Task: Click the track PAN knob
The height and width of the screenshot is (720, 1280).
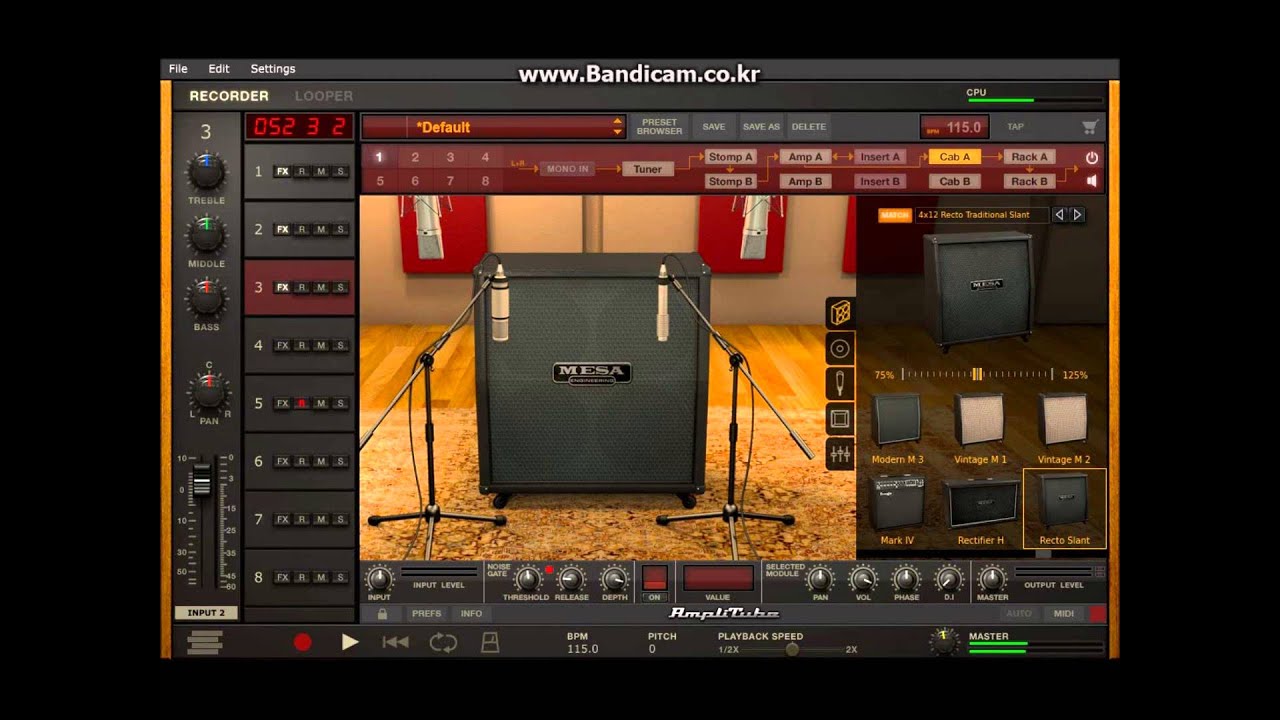Action: [x=208, y=392]
